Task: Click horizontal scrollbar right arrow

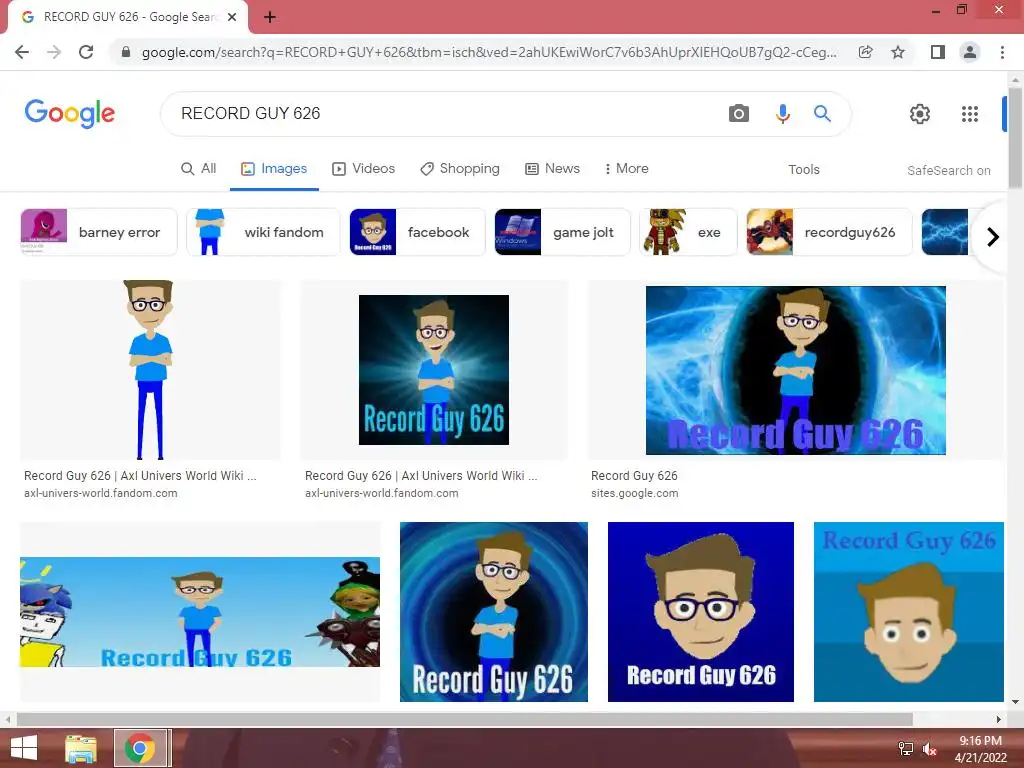Action: (x=998, y=719)
